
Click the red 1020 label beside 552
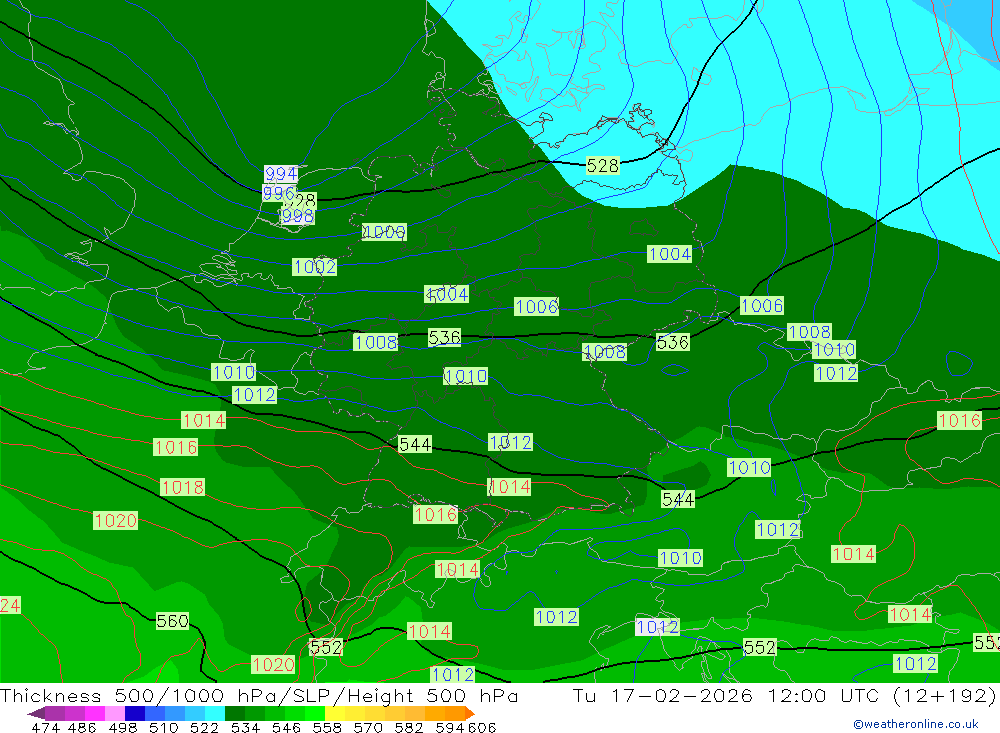(x=273, y=664)
